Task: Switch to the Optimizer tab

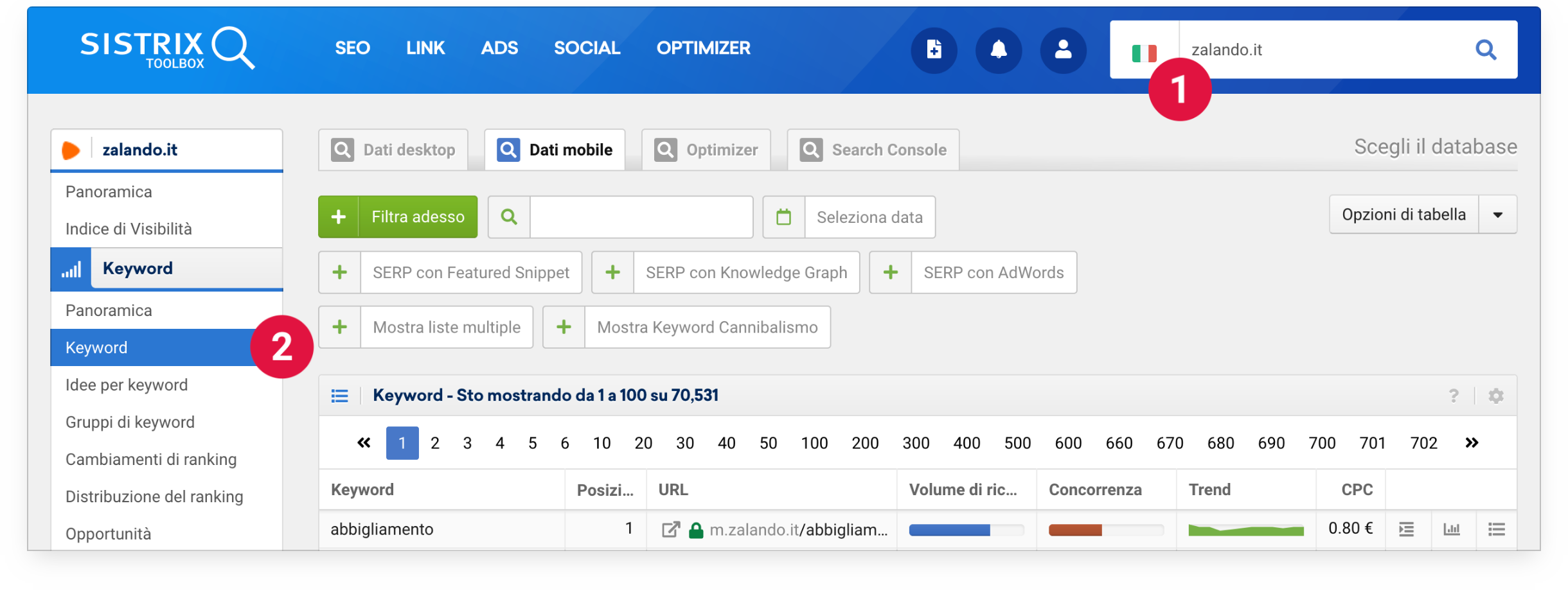Action: [706, 150]
